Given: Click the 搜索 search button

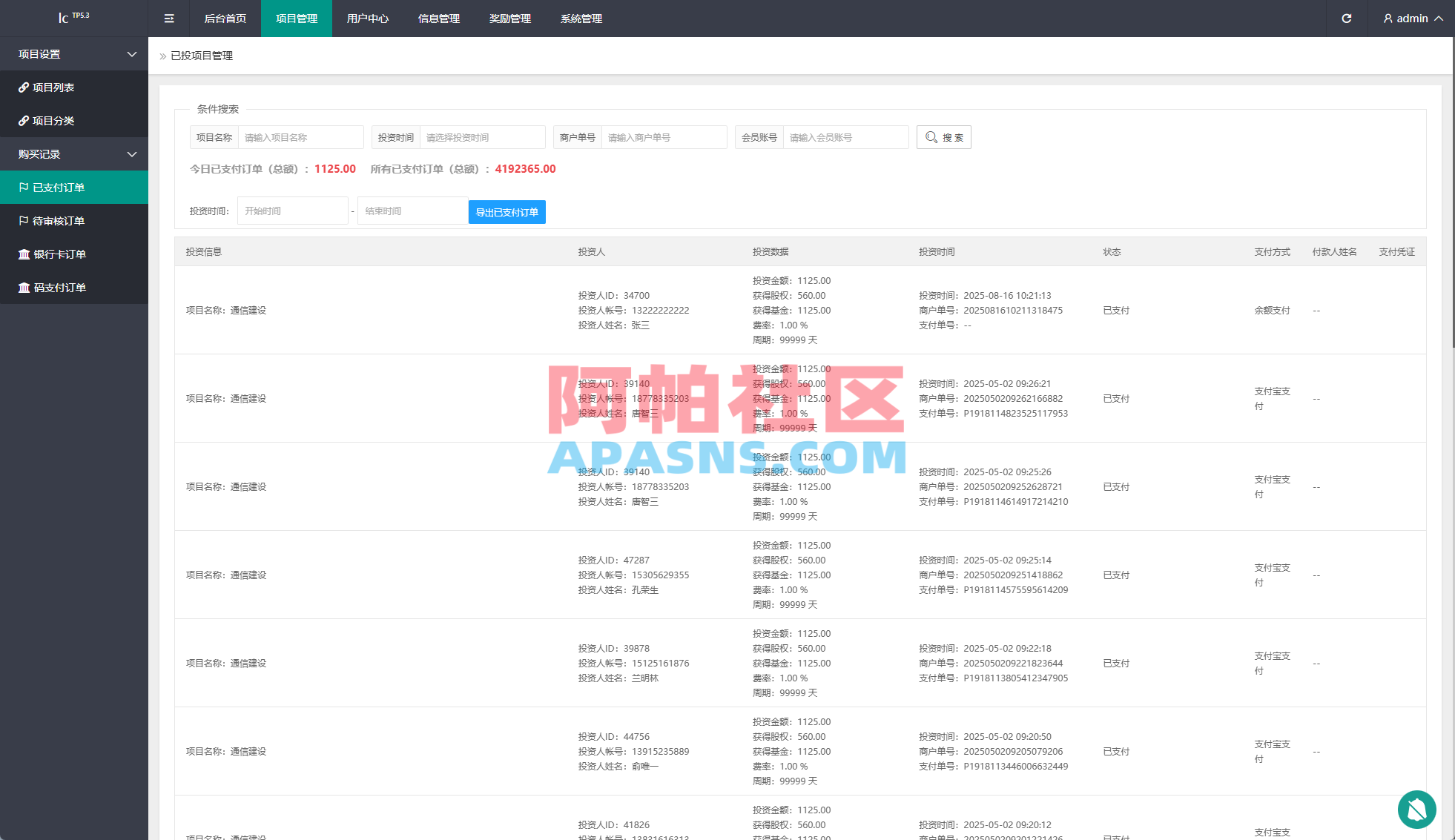Looking at the screenshot, I should (x=943, y=136).
